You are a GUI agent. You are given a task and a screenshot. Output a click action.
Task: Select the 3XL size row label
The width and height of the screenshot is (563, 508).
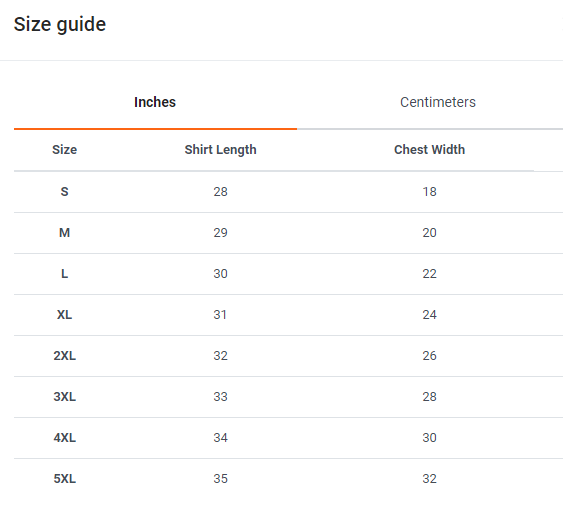coord(65,397)
